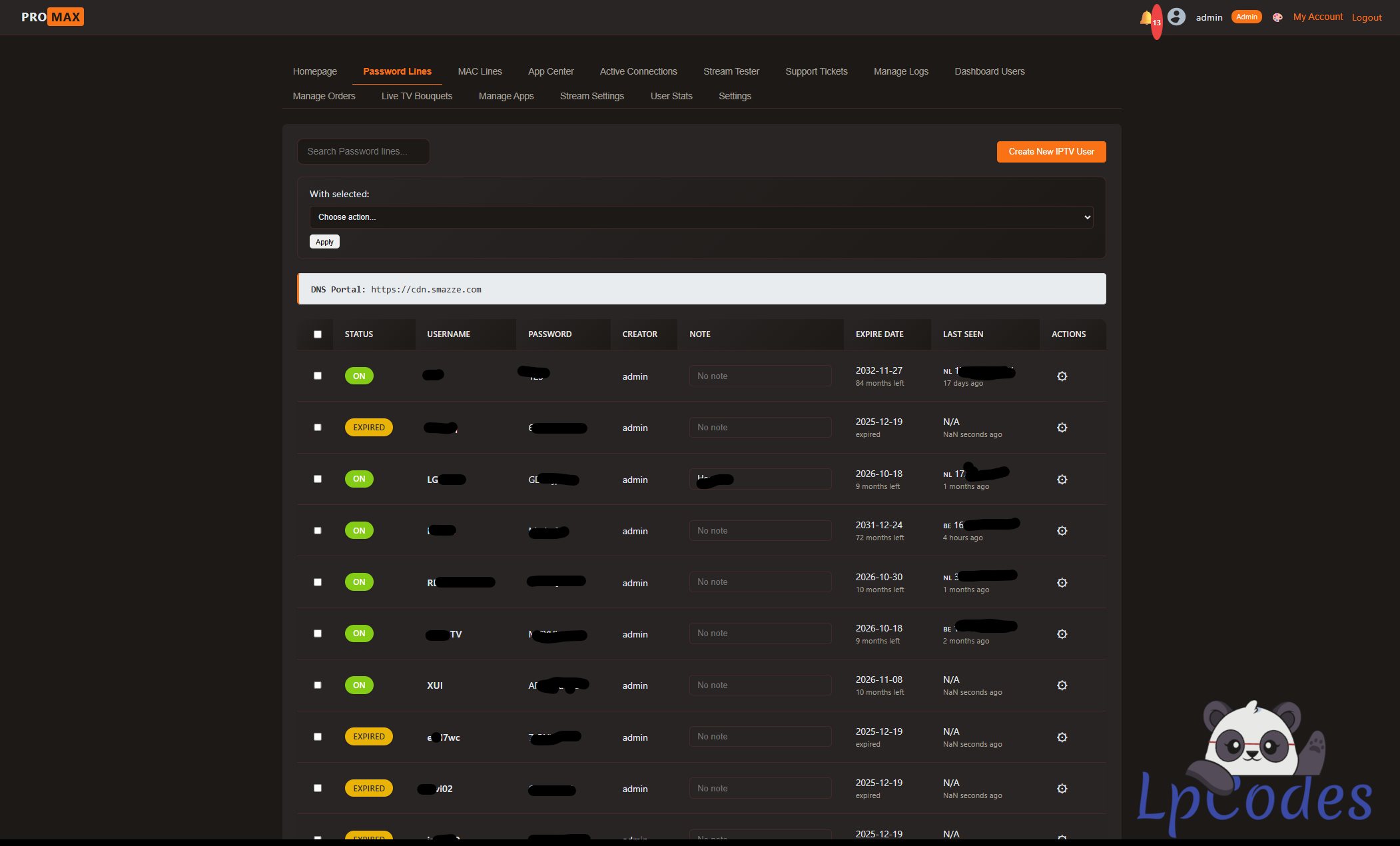Click the orange Admin role badge
1400x846 pixels.
coord(1246,17)
